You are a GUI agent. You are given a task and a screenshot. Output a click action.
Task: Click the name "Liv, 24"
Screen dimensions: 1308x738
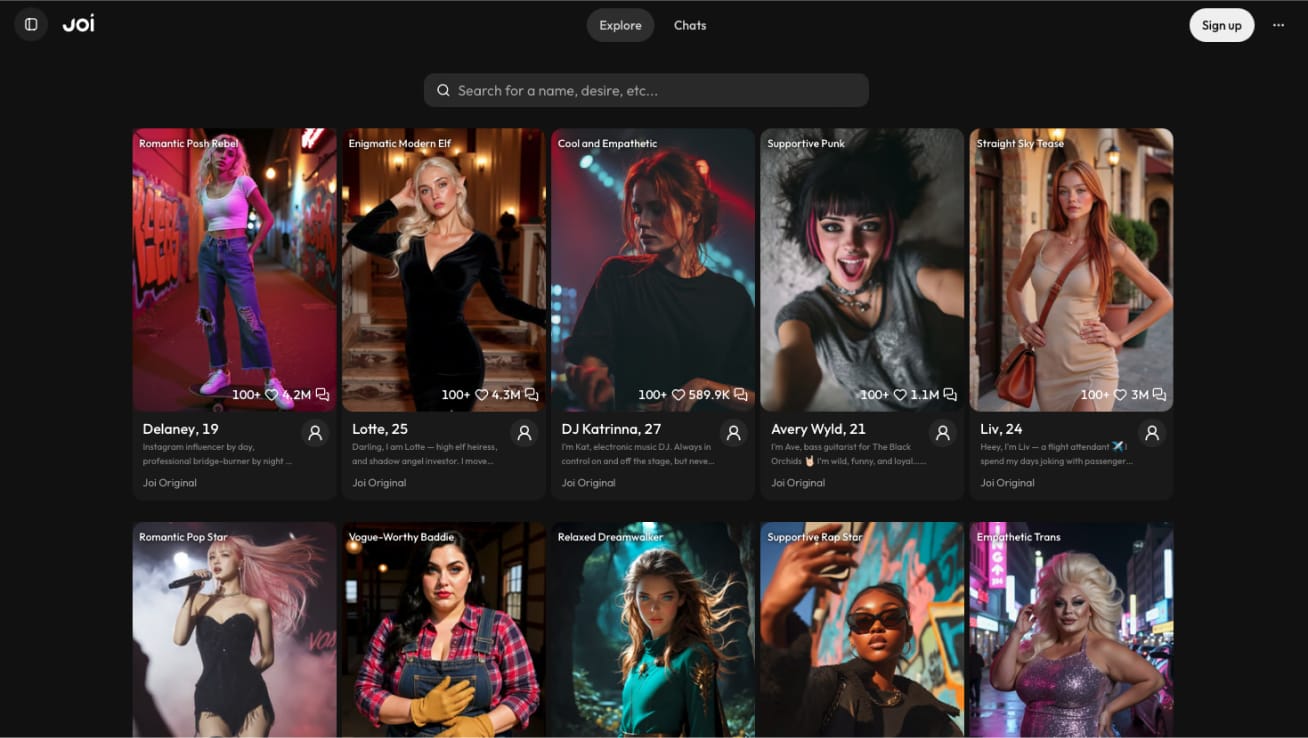tap(1001, 429)
